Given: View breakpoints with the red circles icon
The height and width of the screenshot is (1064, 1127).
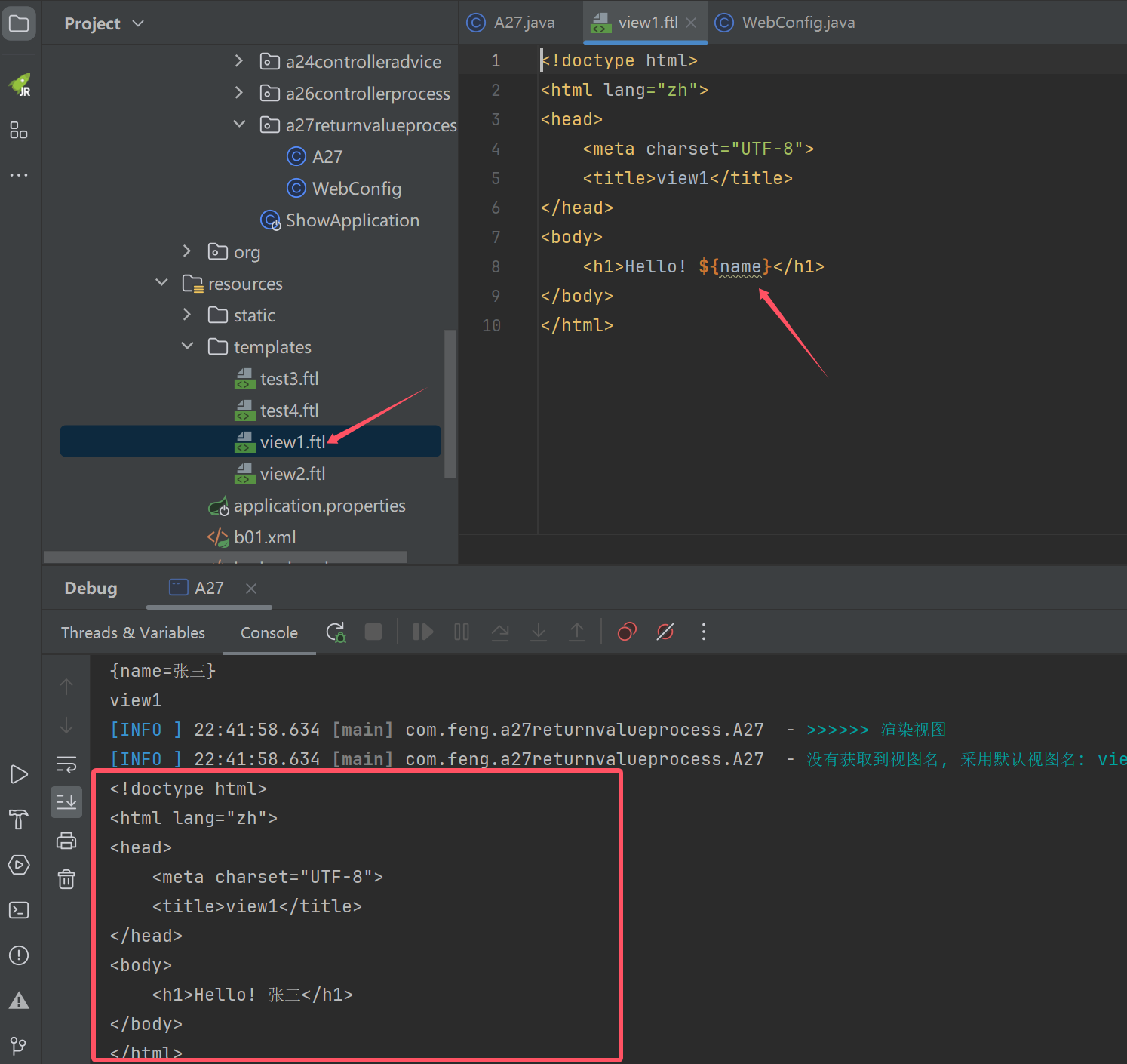Looking at the screenshot, I should click(x=627, y=632).
